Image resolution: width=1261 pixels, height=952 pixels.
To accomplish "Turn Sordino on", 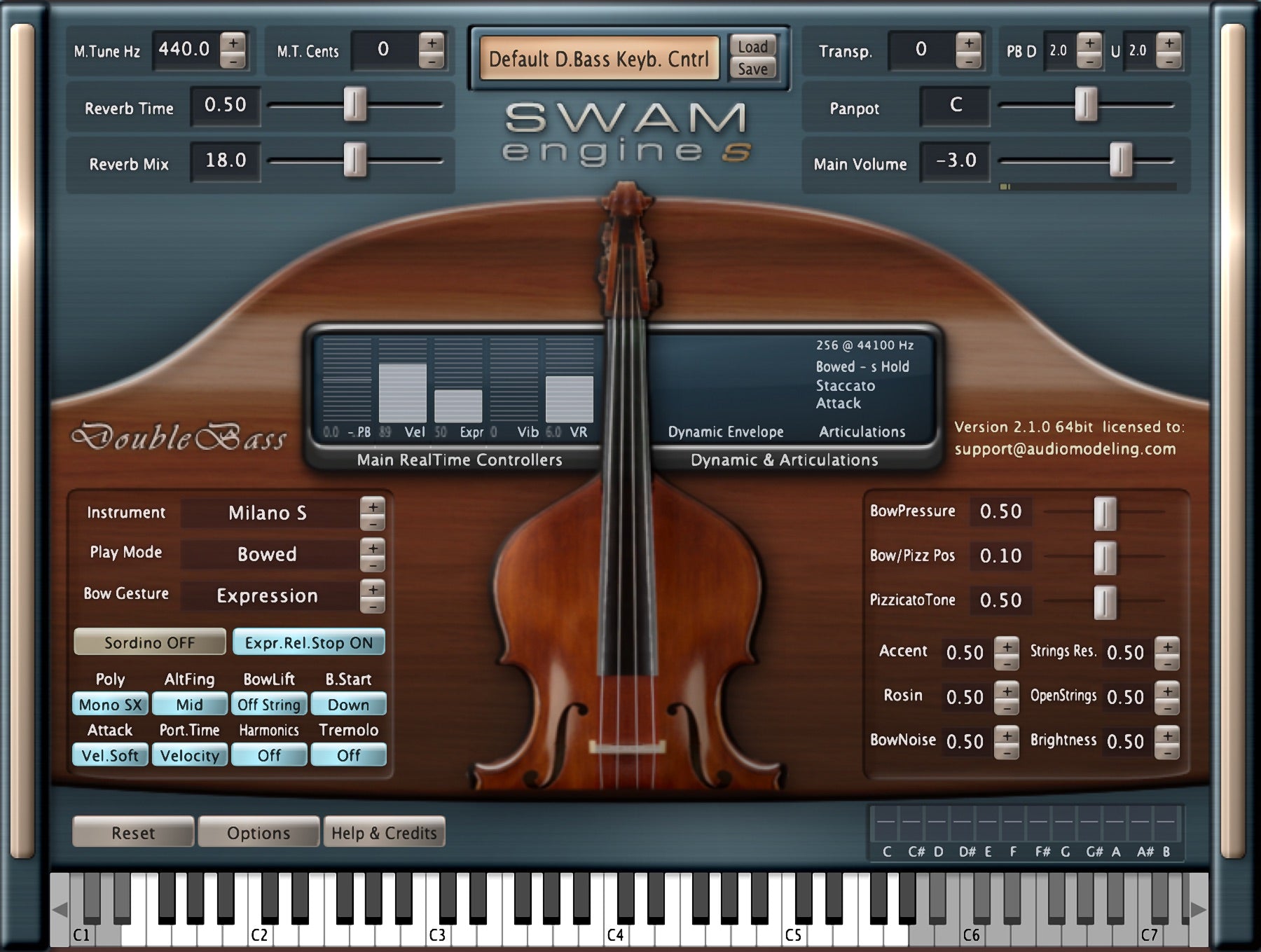I will tap(149, 642).
